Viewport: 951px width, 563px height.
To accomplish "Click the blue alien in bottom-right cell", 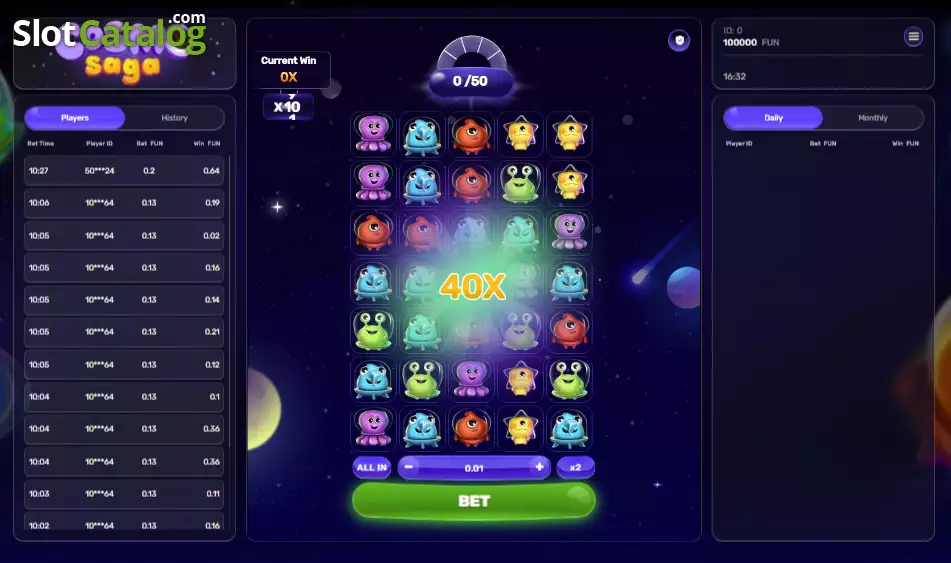I will (x=569, y=428).
